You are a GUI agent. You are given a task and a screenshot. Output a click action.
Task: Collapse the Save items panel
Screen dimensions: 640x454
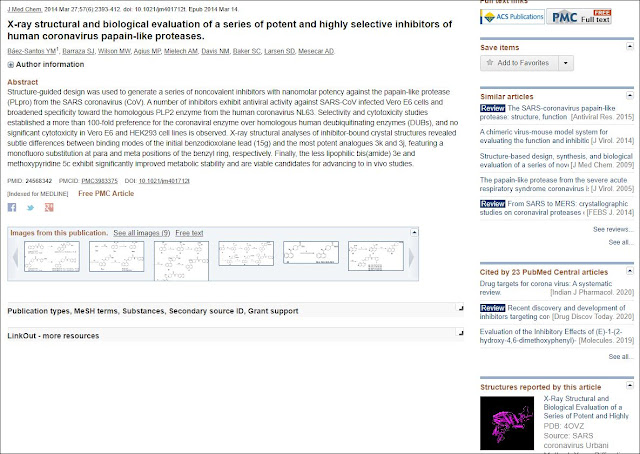pos(630,47)
